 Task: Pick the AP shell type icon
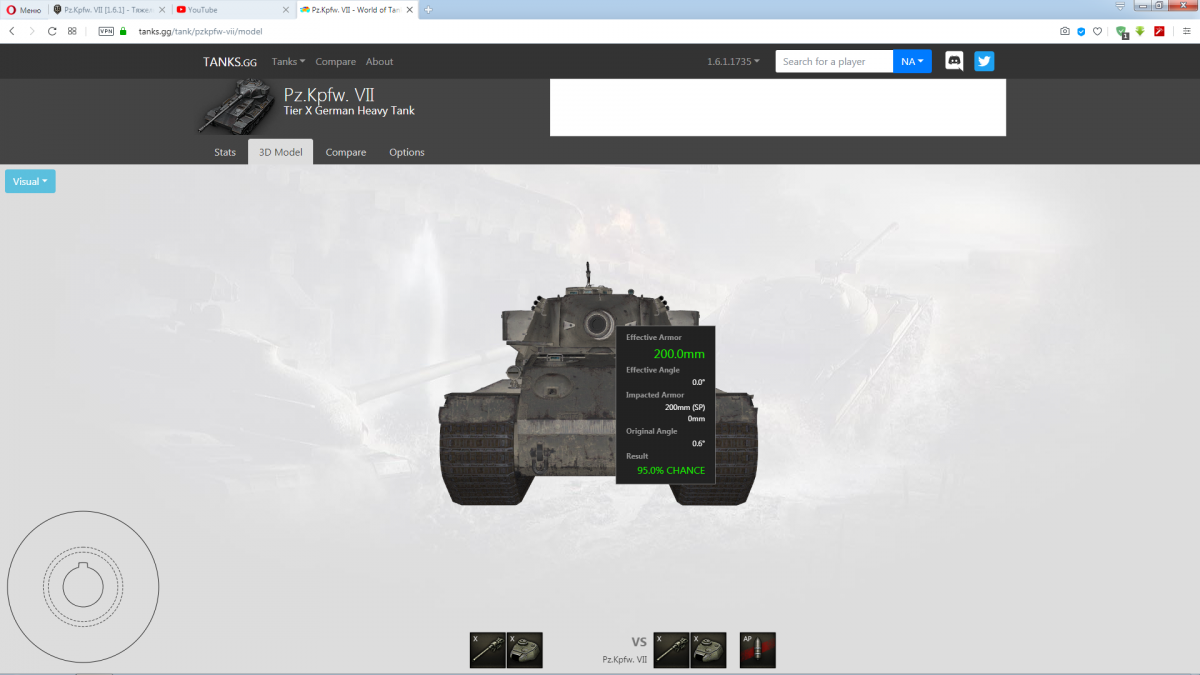[757, 650]
